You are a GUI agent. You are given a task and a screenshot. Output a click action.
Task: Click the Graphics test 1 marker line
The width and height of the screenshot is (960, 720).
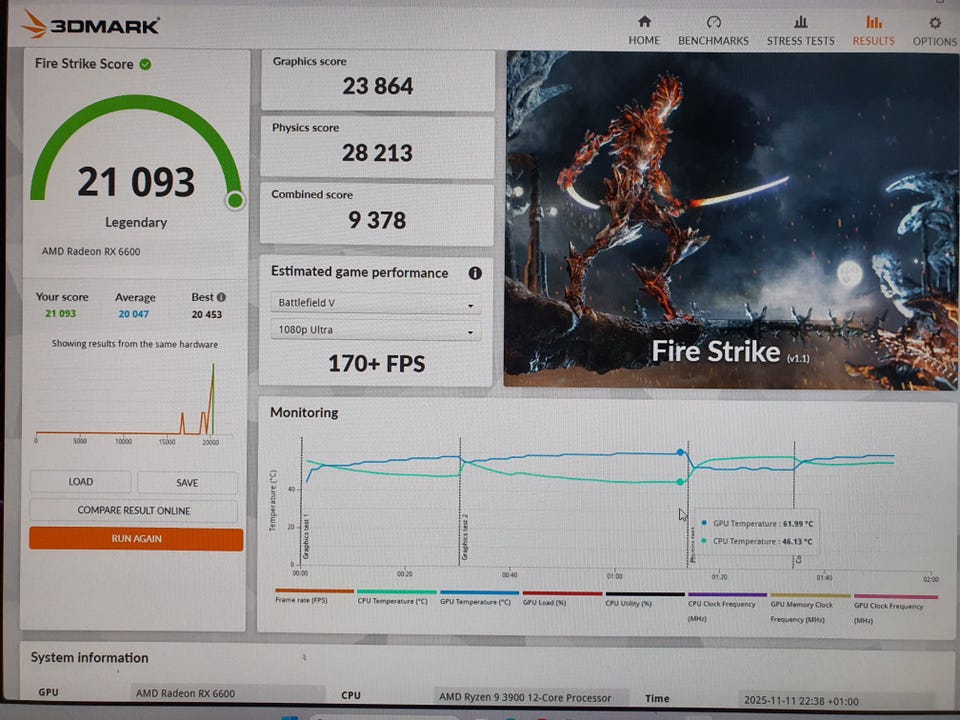point(302,501)
